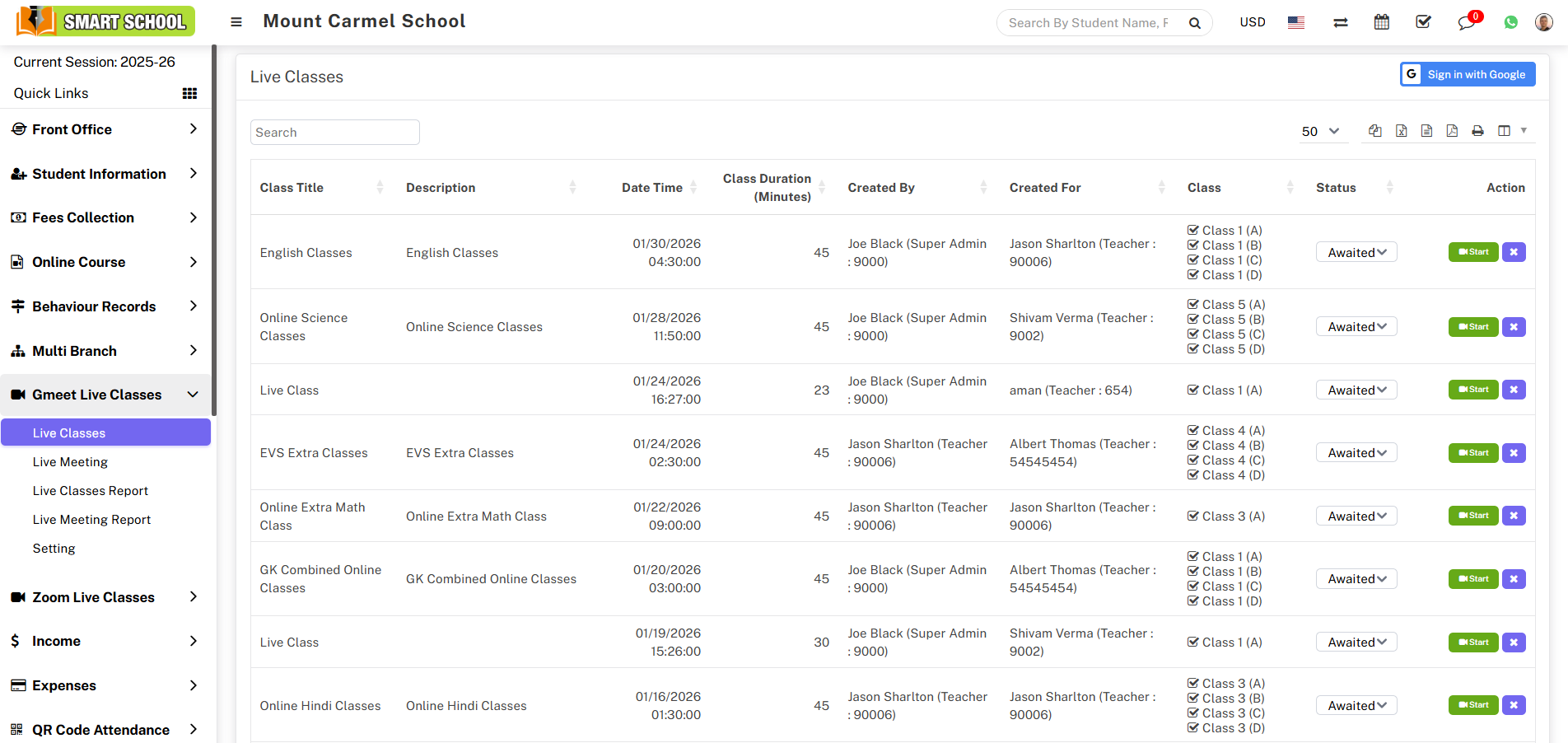Image resolution: width=1568 pixels, height=743 pixels.
Task: Open the 50 rows-per-page dropdown
Action: (x=1320, y=131)
